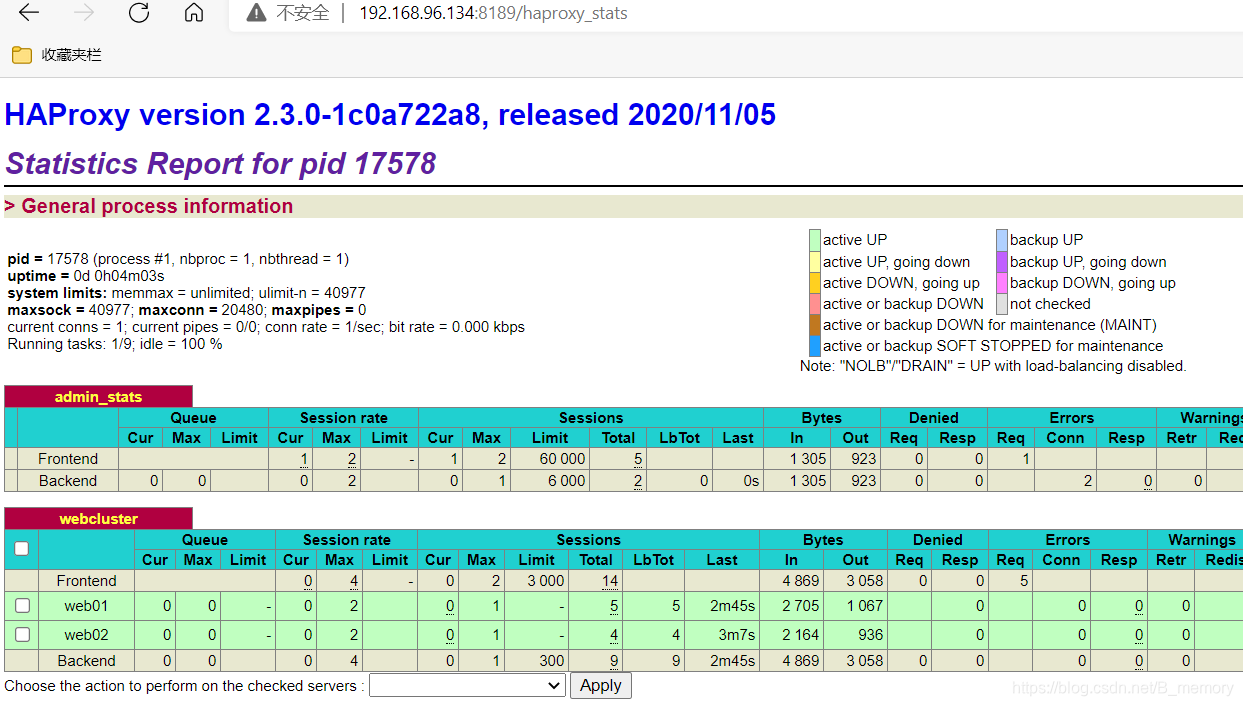Click the browser forward arrow

pos(84,13)
